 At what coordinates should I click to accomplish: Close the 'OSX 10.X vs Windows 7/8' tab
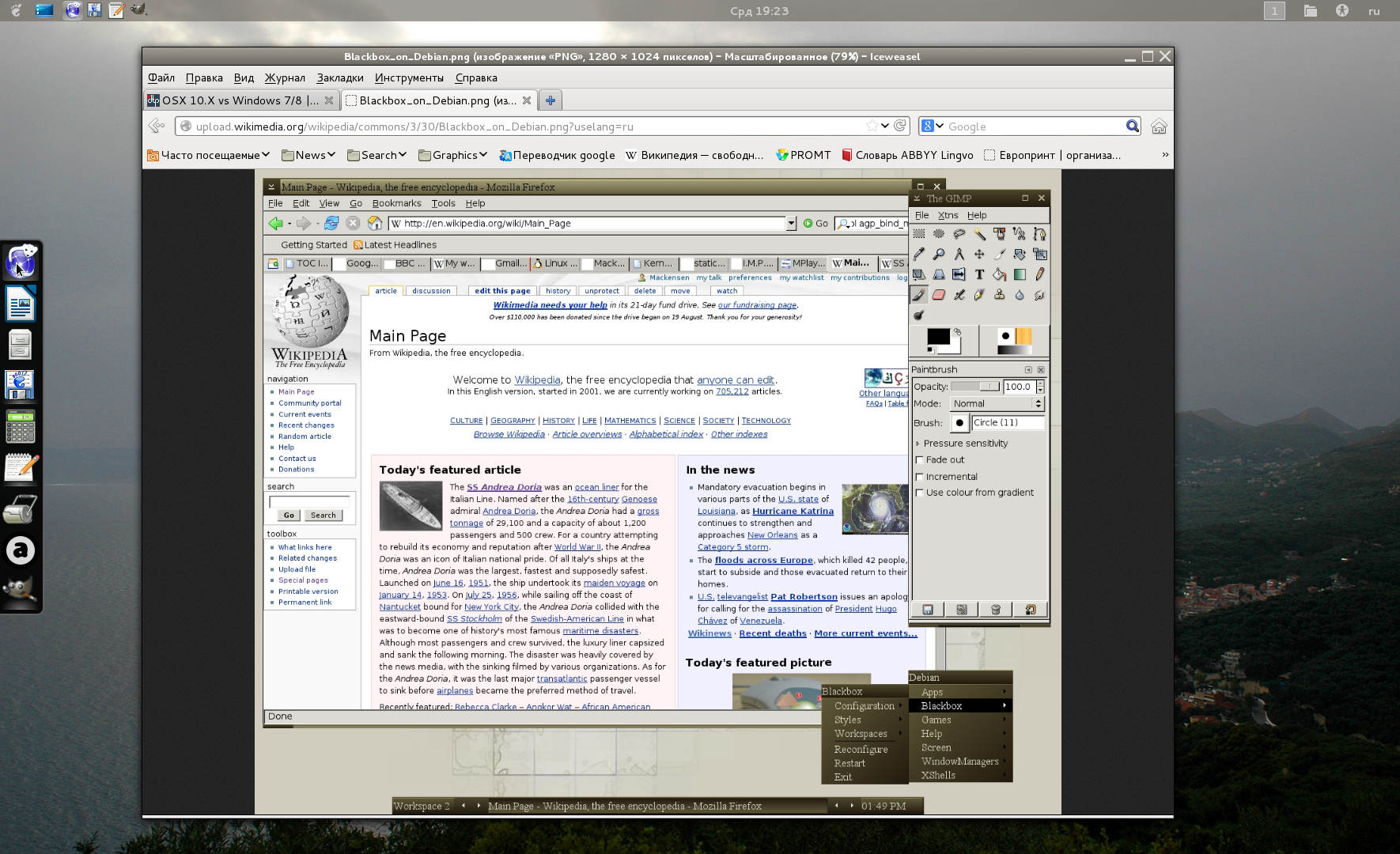[329, 100]
